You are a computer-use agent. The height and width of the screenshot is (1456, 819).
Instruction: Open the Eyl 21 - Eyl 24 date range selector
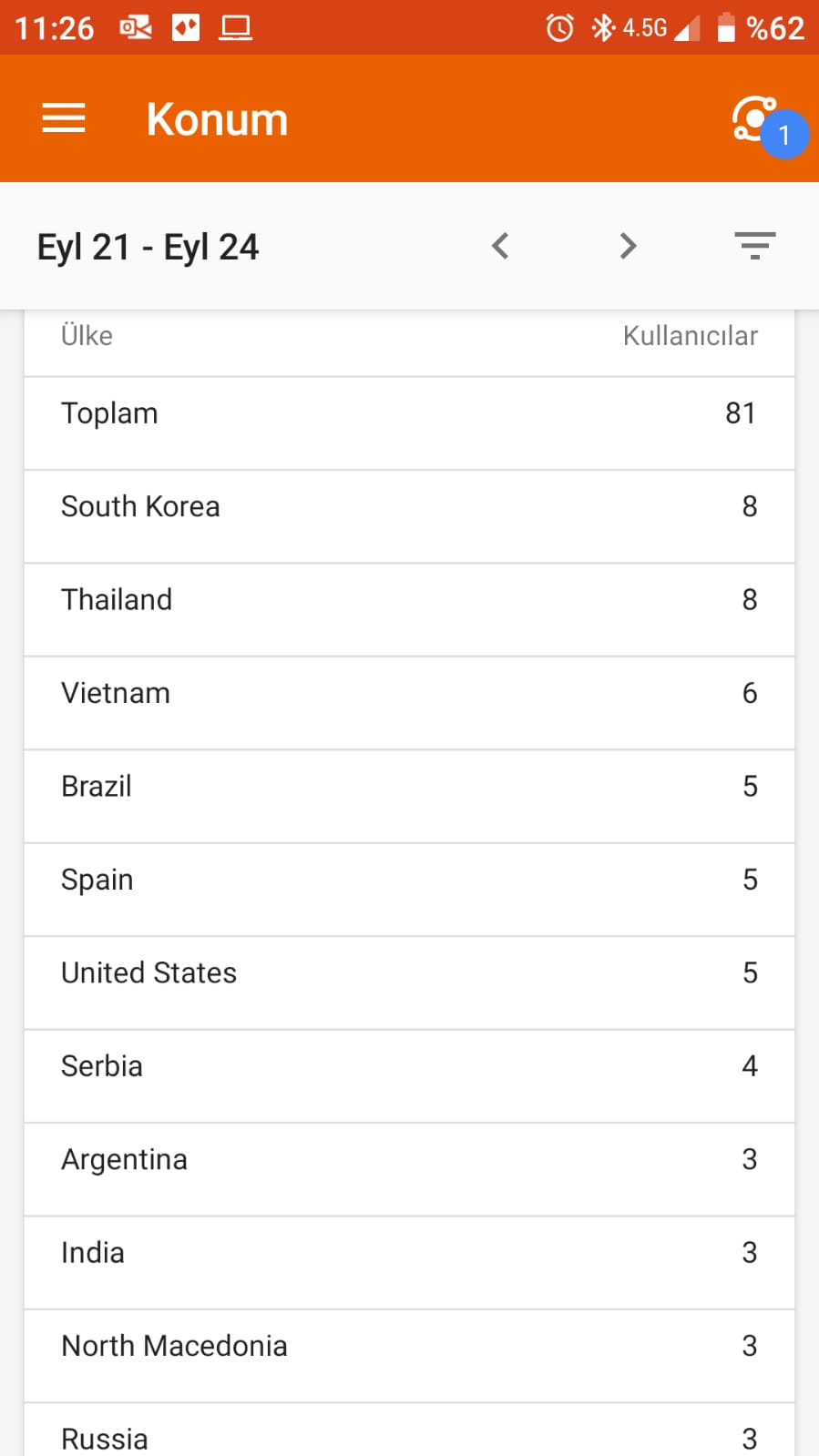click(148, 247)
